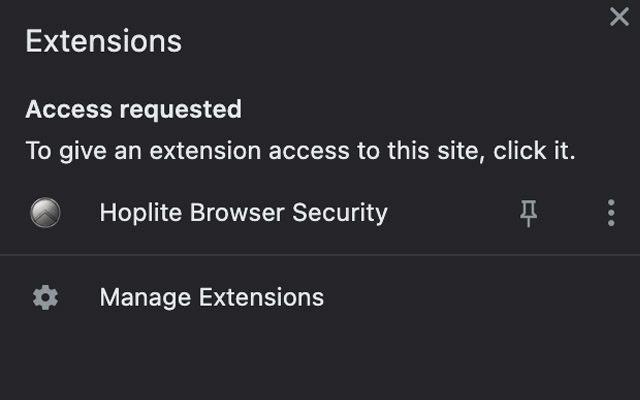Click the divider line above Manage Extensions
The width and height of the screenshot is (640, 400).
[x=320, y=255]
